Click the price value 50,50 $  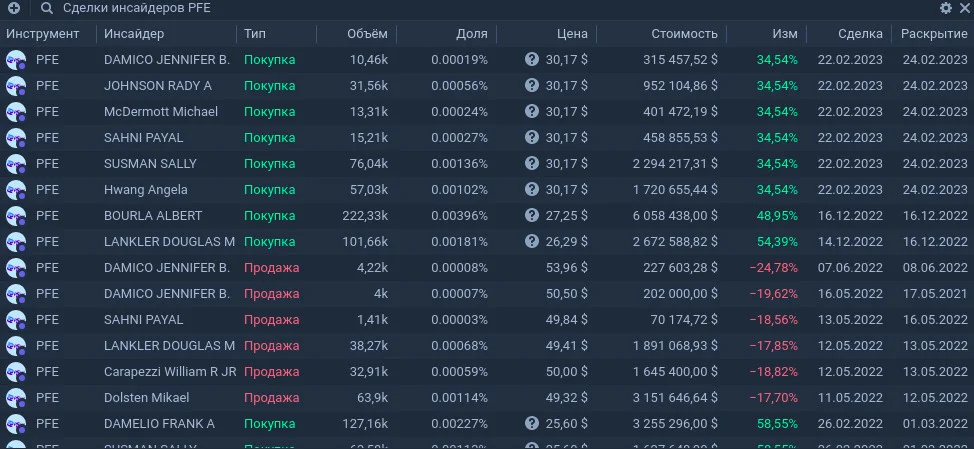pyautogui.click(x=567, y=294)
